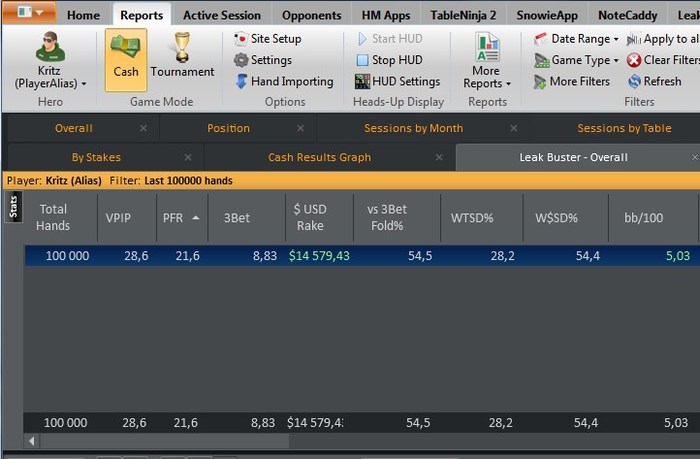The width and height of the screenshot is (700, 459).
Task: Open the Active Session ribbon tab
Action: pyautogui.click(x=222, y=15)
